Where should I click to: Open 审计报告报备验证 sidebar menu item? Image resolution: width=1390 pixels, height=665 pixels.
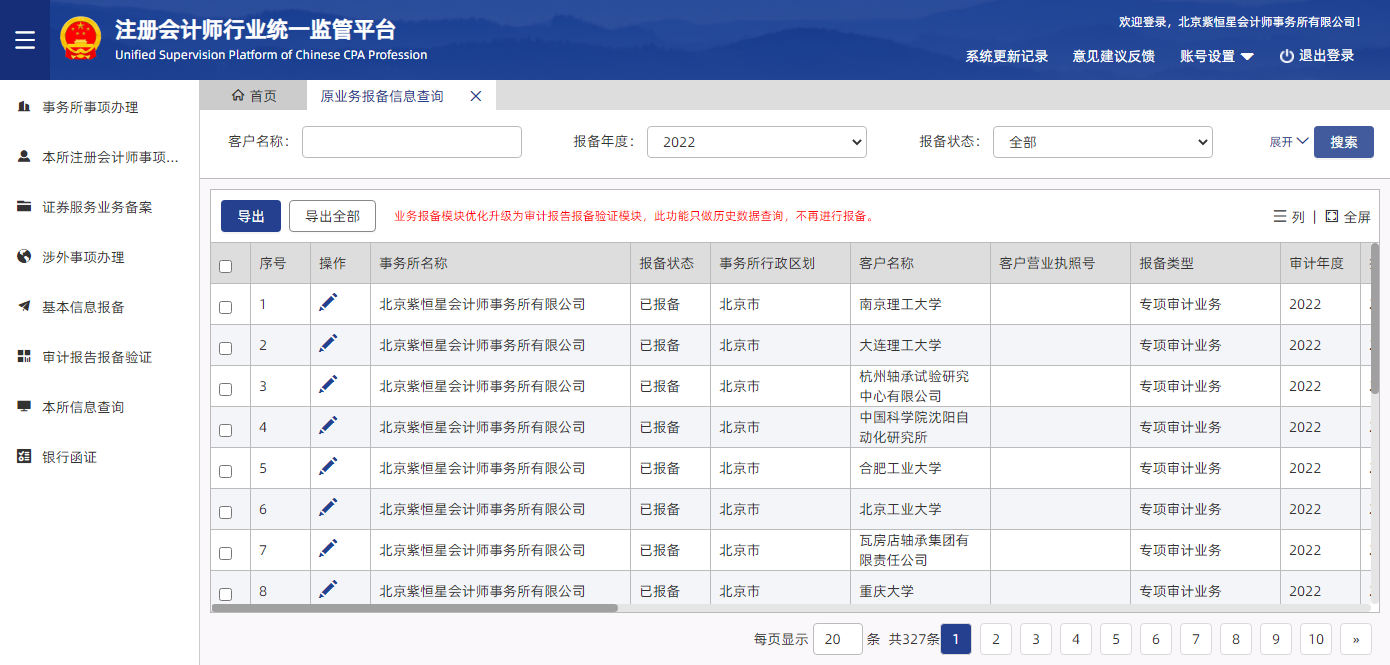96,357
